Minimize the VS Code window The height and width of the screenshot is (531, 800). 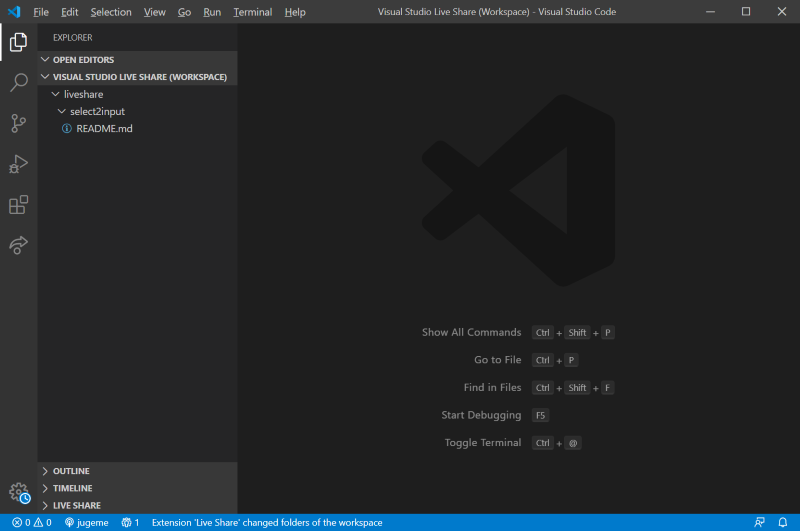tap(710, 11)
